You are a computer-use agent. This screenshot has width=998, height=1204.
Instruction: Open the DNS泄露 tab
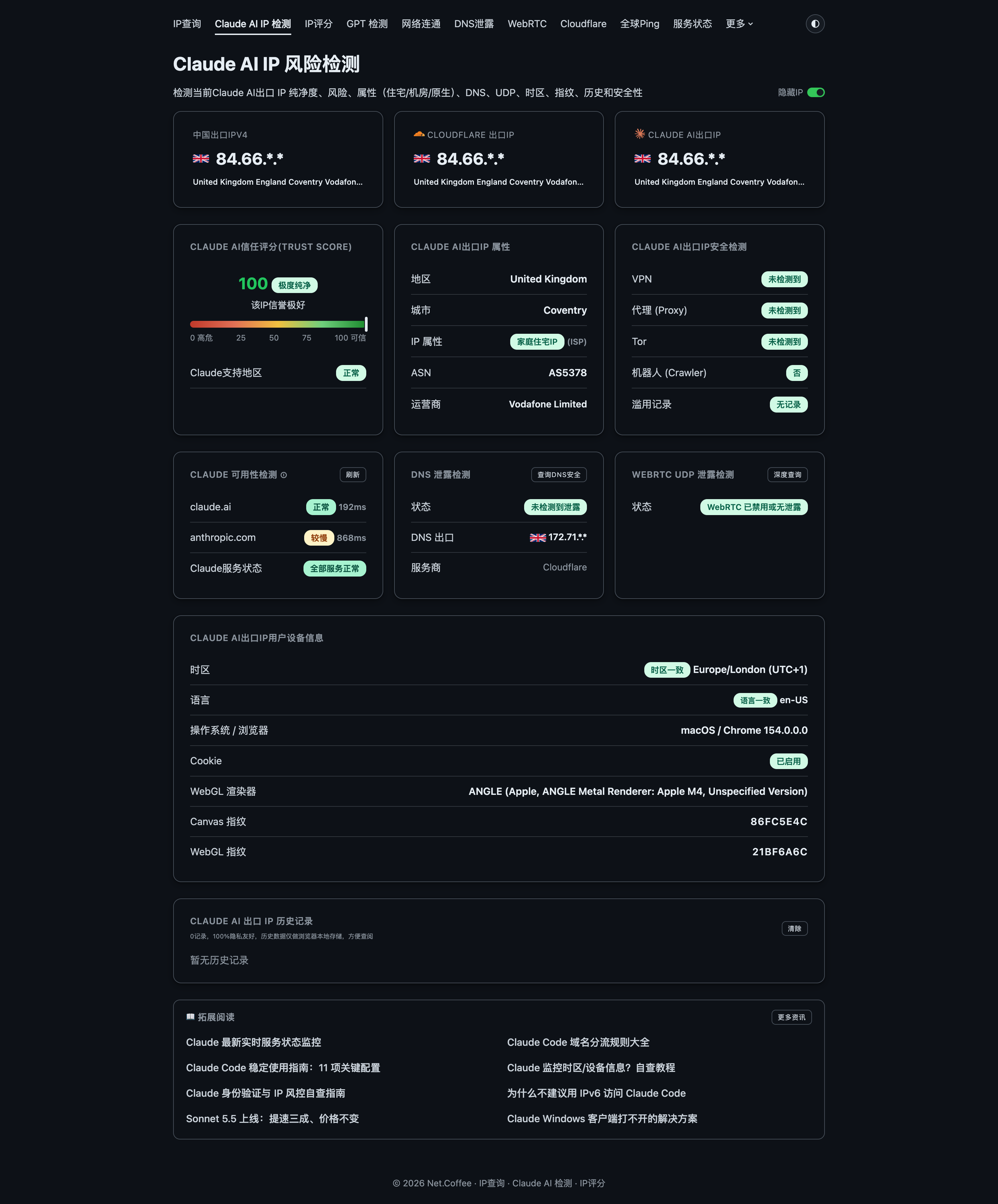474,23
